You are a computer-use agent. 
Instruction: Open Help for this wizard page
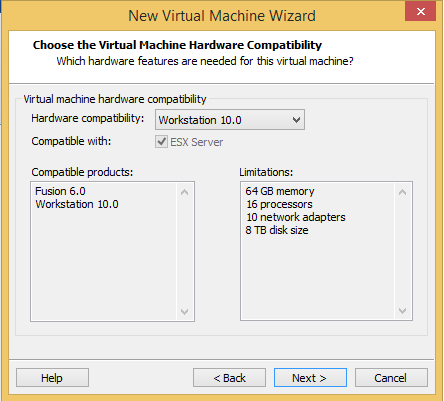[x=52, y=378]
